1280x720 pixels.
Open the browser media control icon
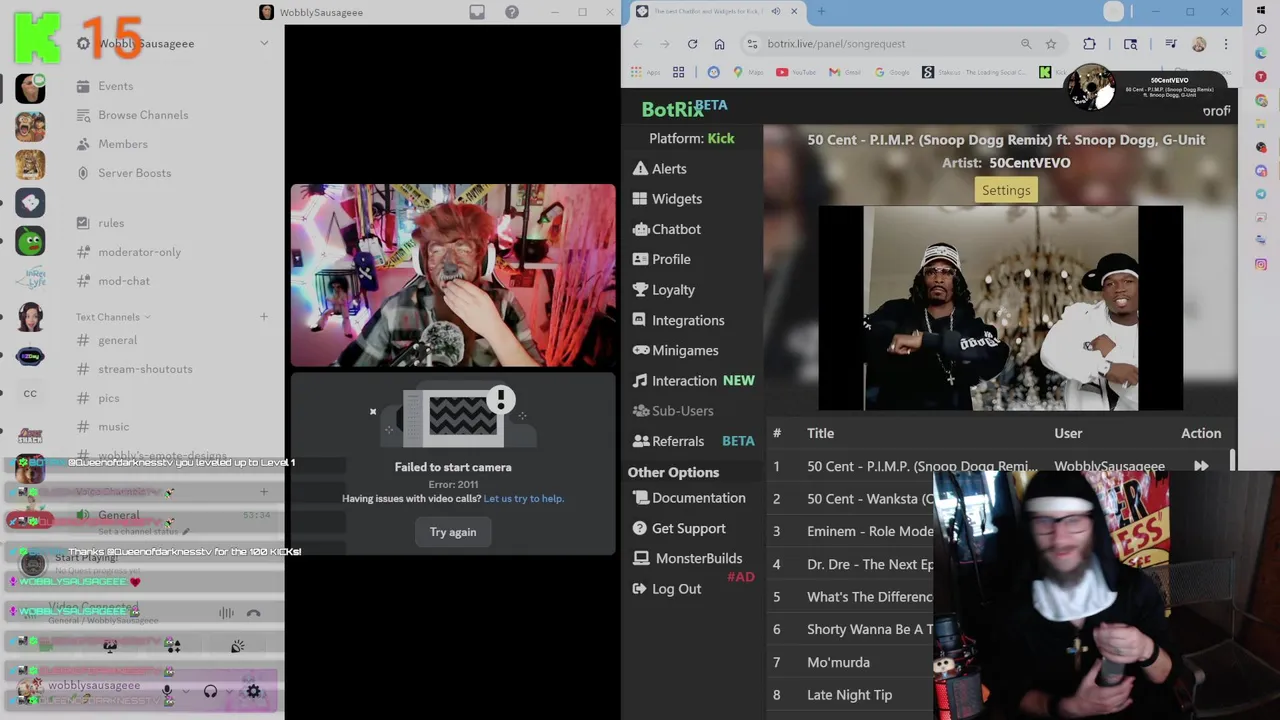(x=1170, y=44)
